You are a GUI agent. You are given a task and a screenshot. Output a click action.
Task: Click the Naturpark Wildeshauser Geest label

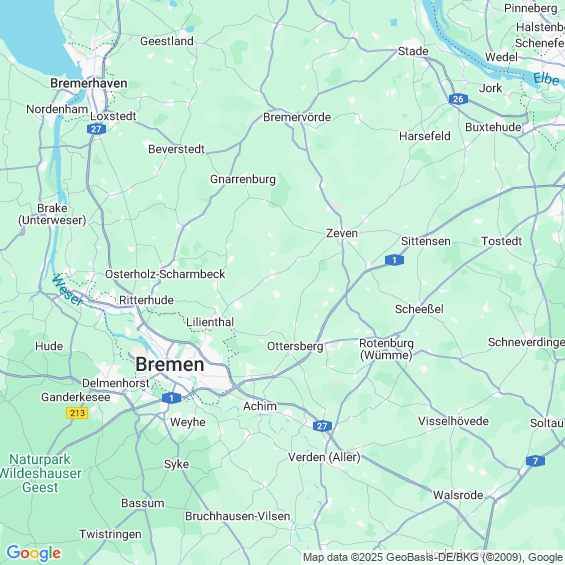40,473
